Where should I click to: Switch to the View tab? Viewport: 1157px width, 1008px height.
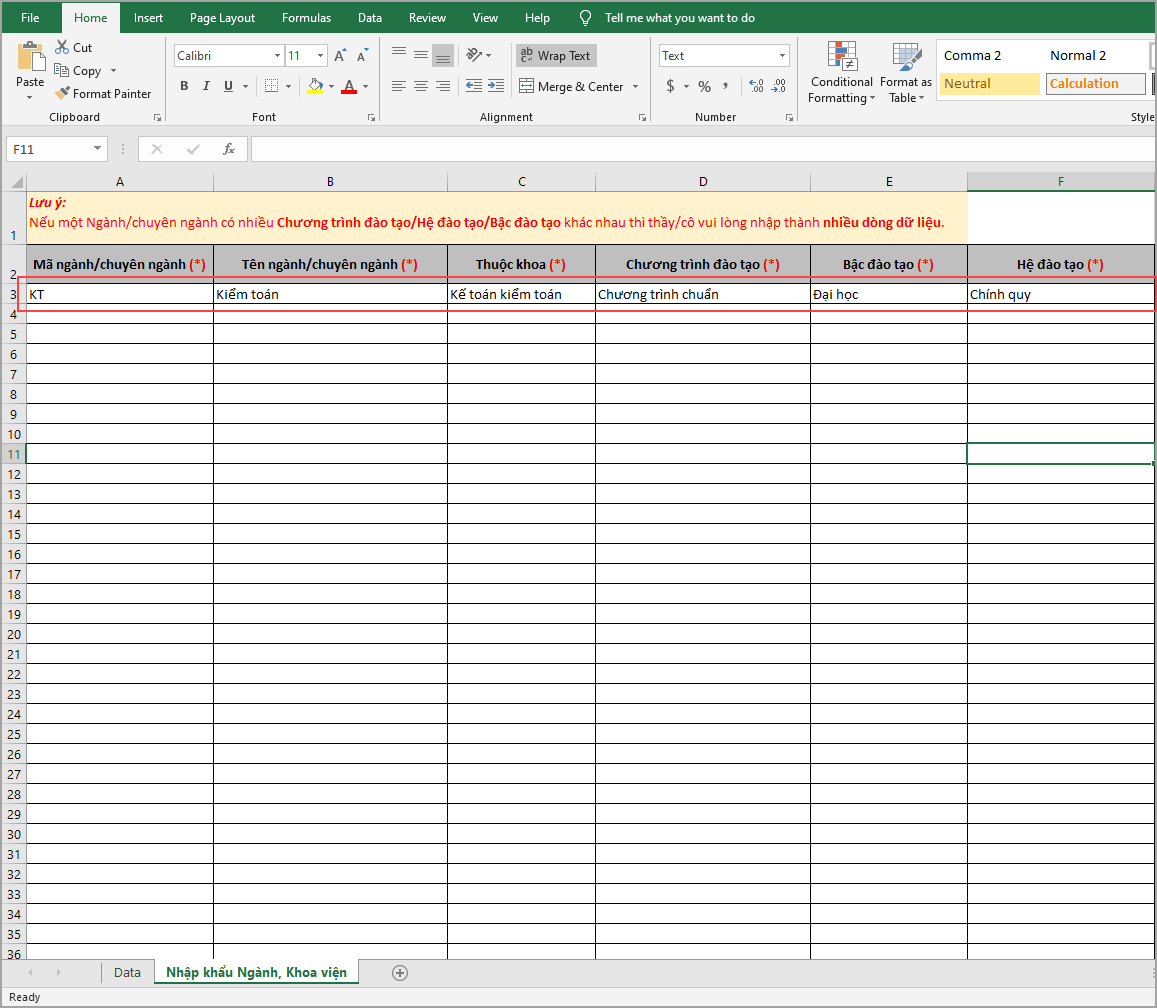[485, 18]
